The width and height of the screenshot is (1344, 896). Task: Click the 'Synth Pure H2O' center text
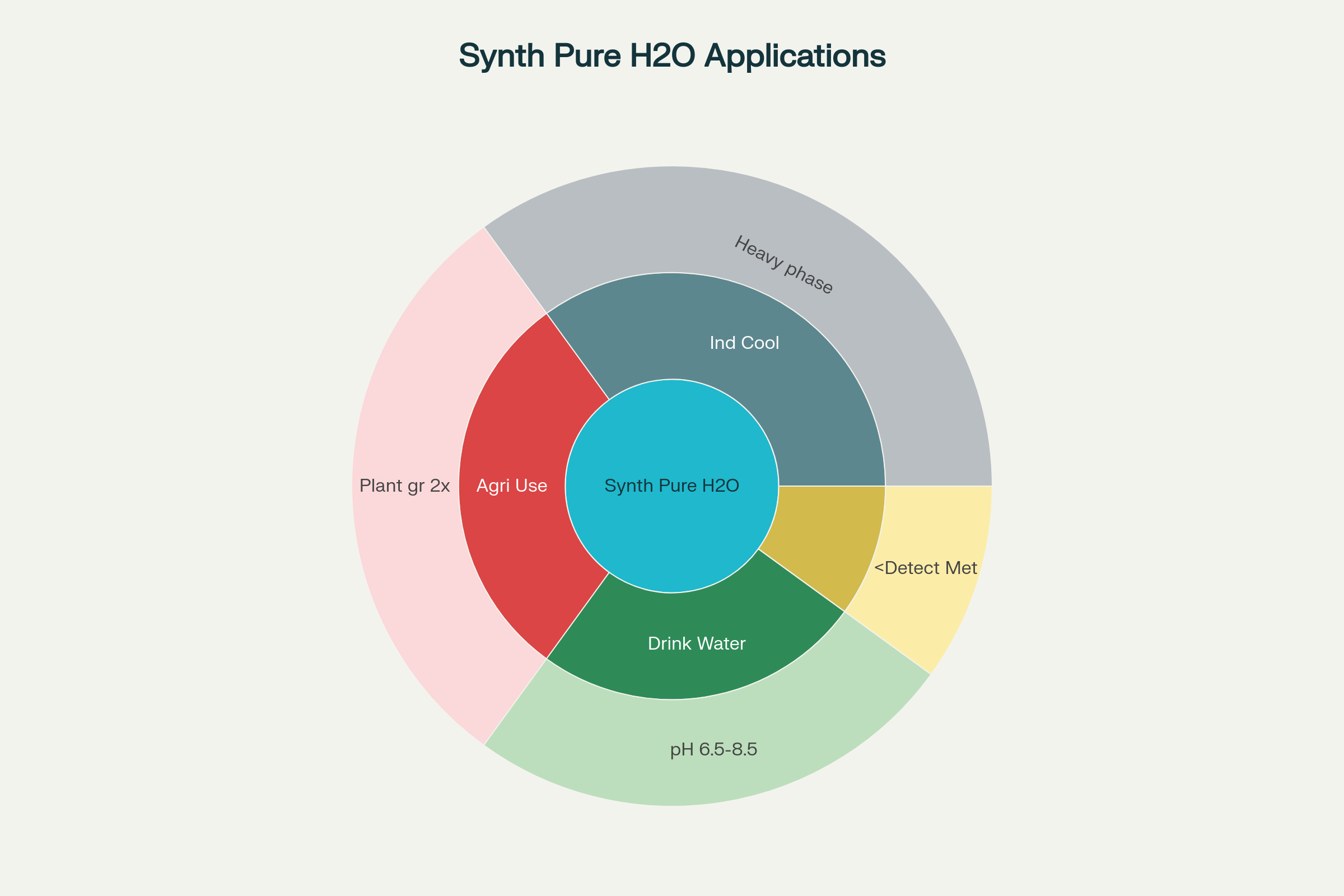point(671,486)
